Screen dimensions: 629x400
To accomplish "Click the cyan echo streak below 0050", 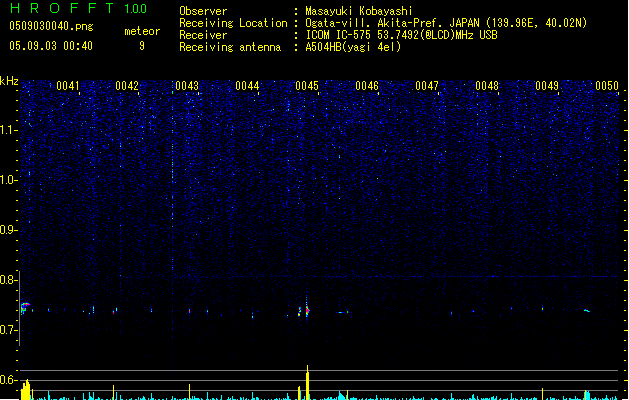I will (x=587, y=311).
